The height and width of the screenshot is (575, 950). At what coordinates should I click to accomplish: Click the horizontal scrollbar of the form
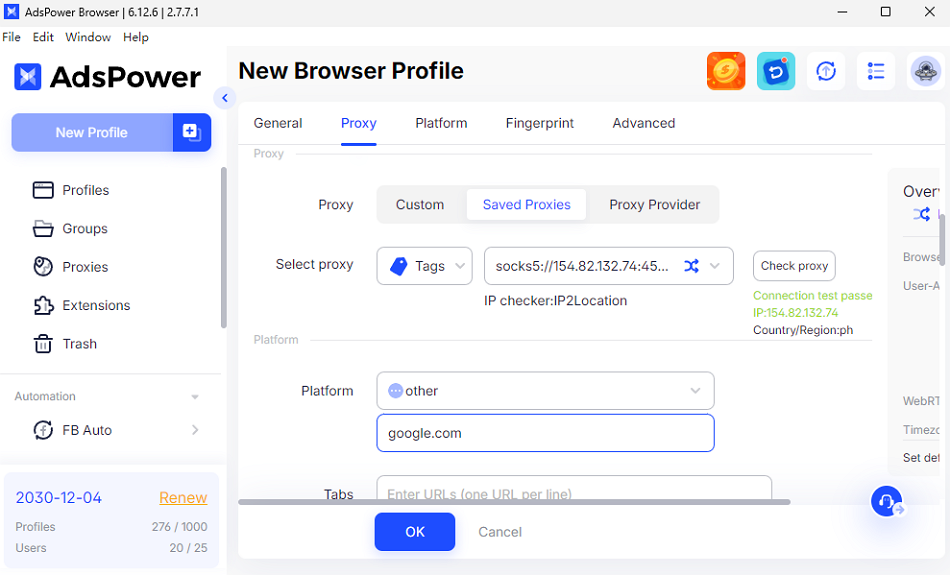click(x=514, y=502)
